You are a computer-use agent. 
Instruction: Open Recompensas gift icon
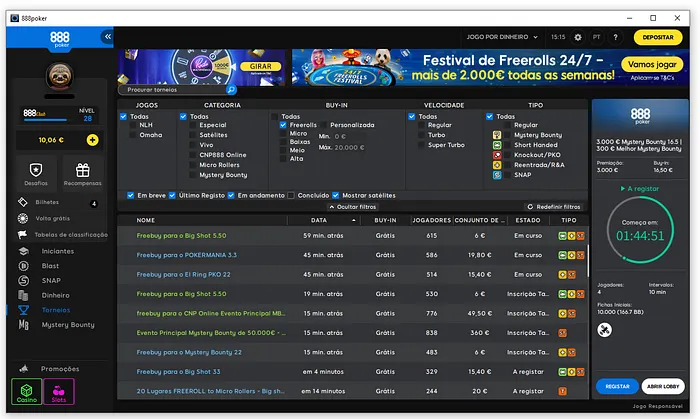[83, 170]
